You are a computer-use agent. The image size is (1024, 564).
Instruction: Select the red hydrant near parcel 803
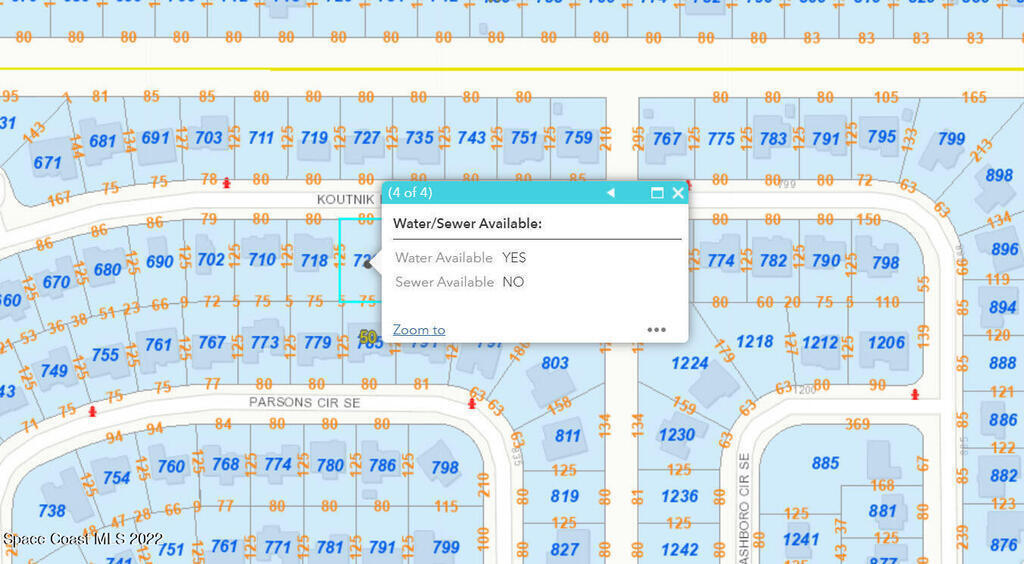(472, 403)
